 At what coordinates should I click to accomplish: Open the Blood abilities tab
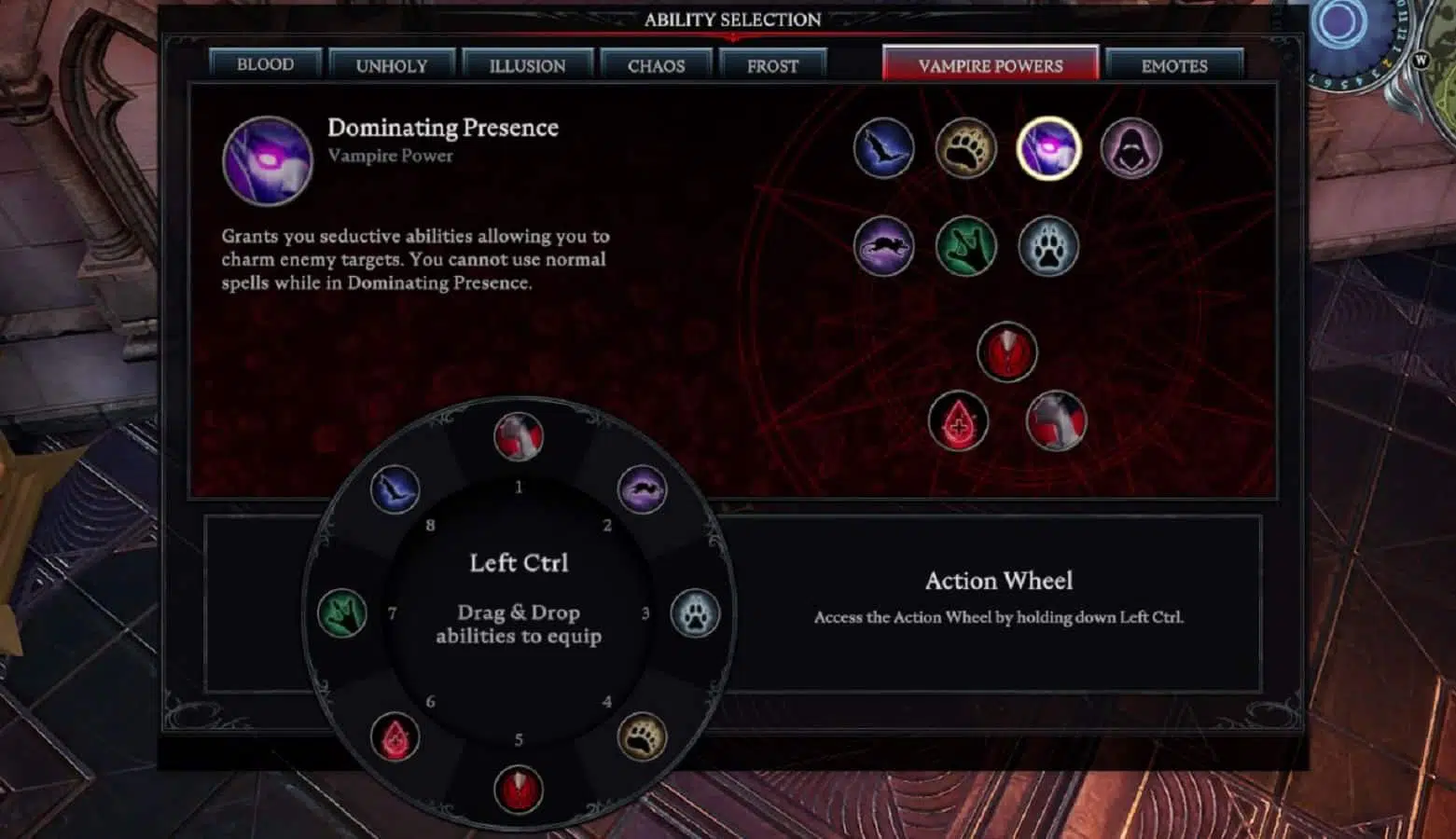click(265, 64)
